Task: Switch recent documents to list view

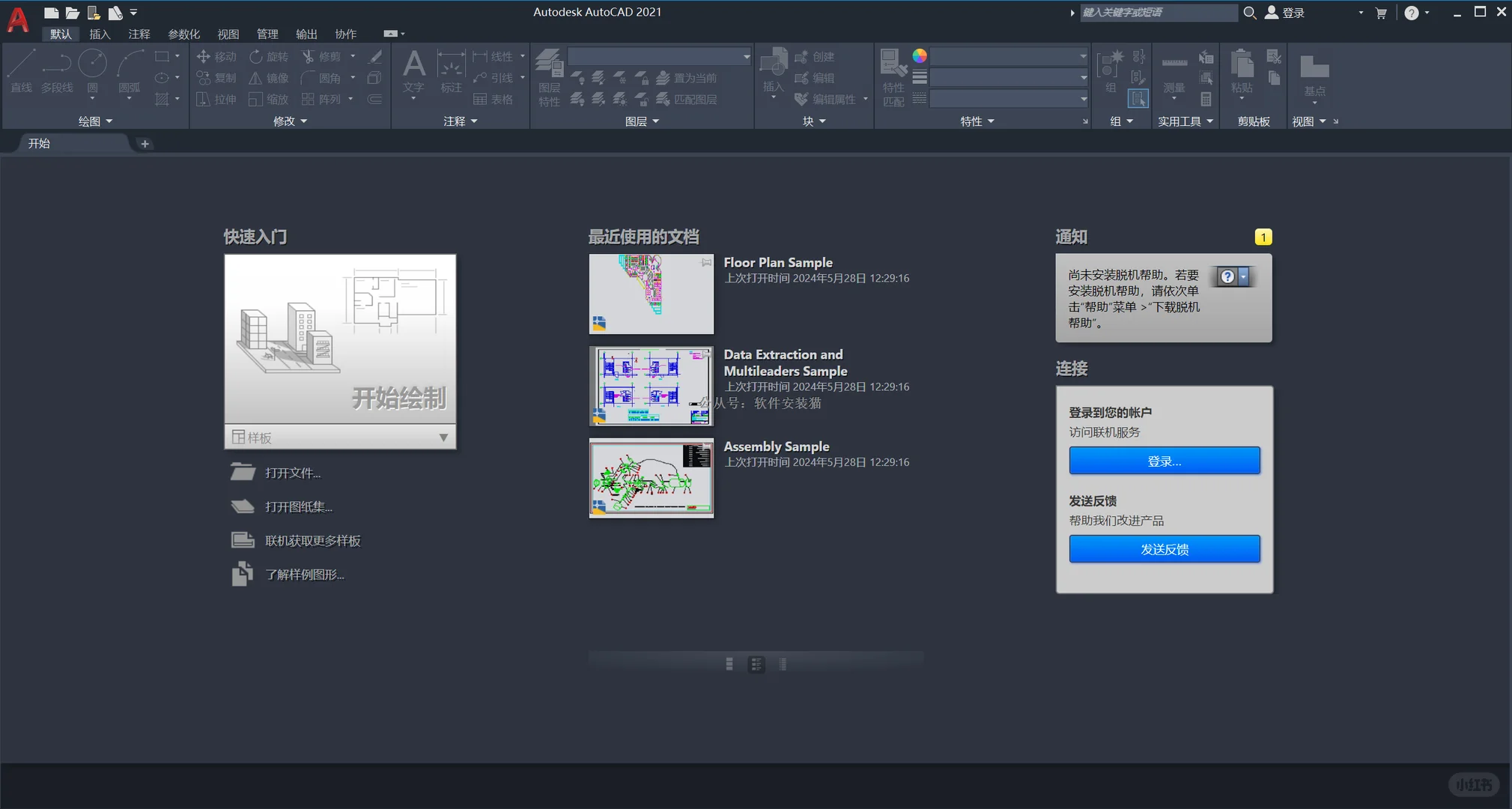Action: pyautogui.click(x=783, y=664)
